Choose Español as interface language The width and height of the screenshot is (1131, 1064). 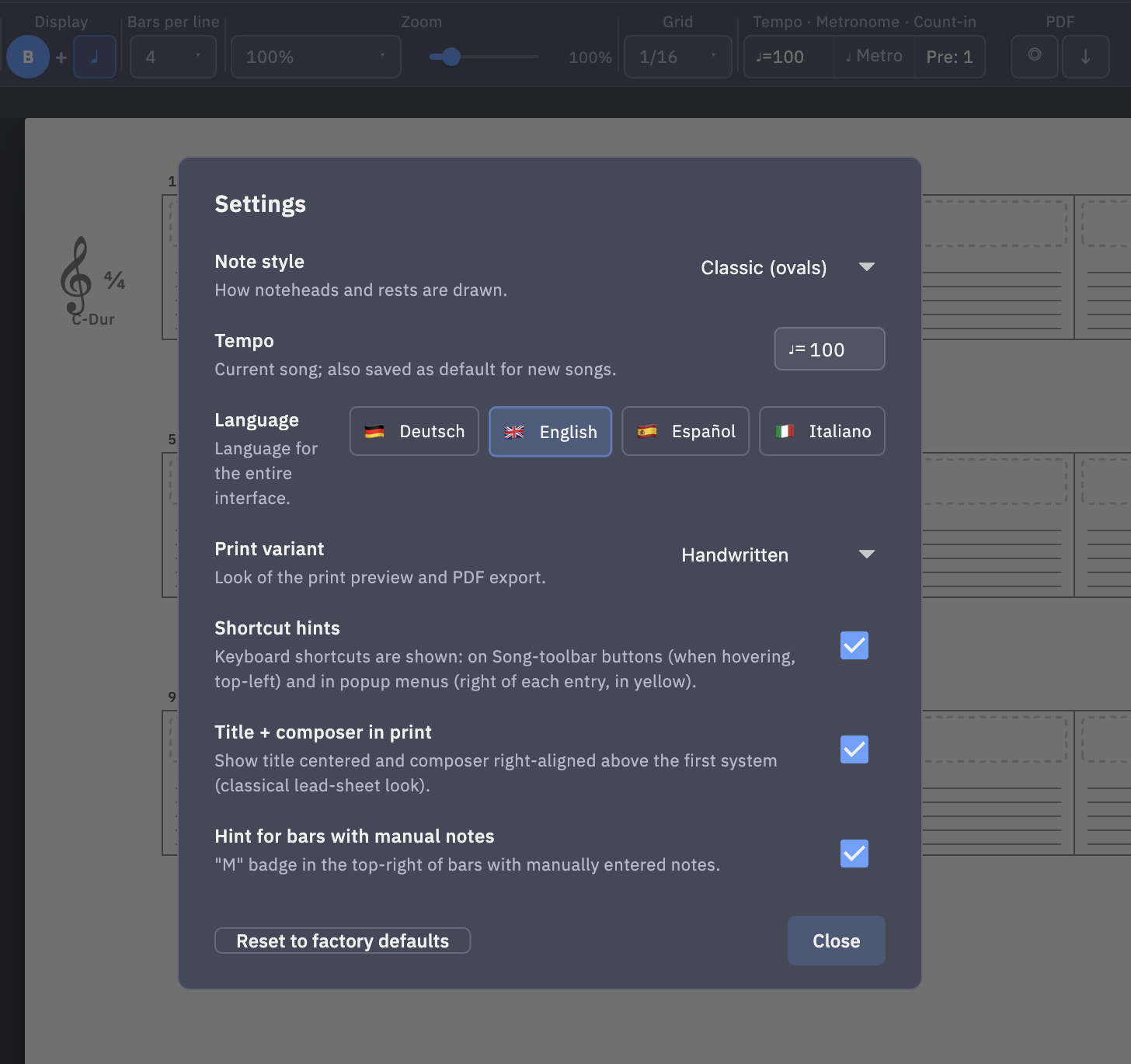tap(685, 431)
